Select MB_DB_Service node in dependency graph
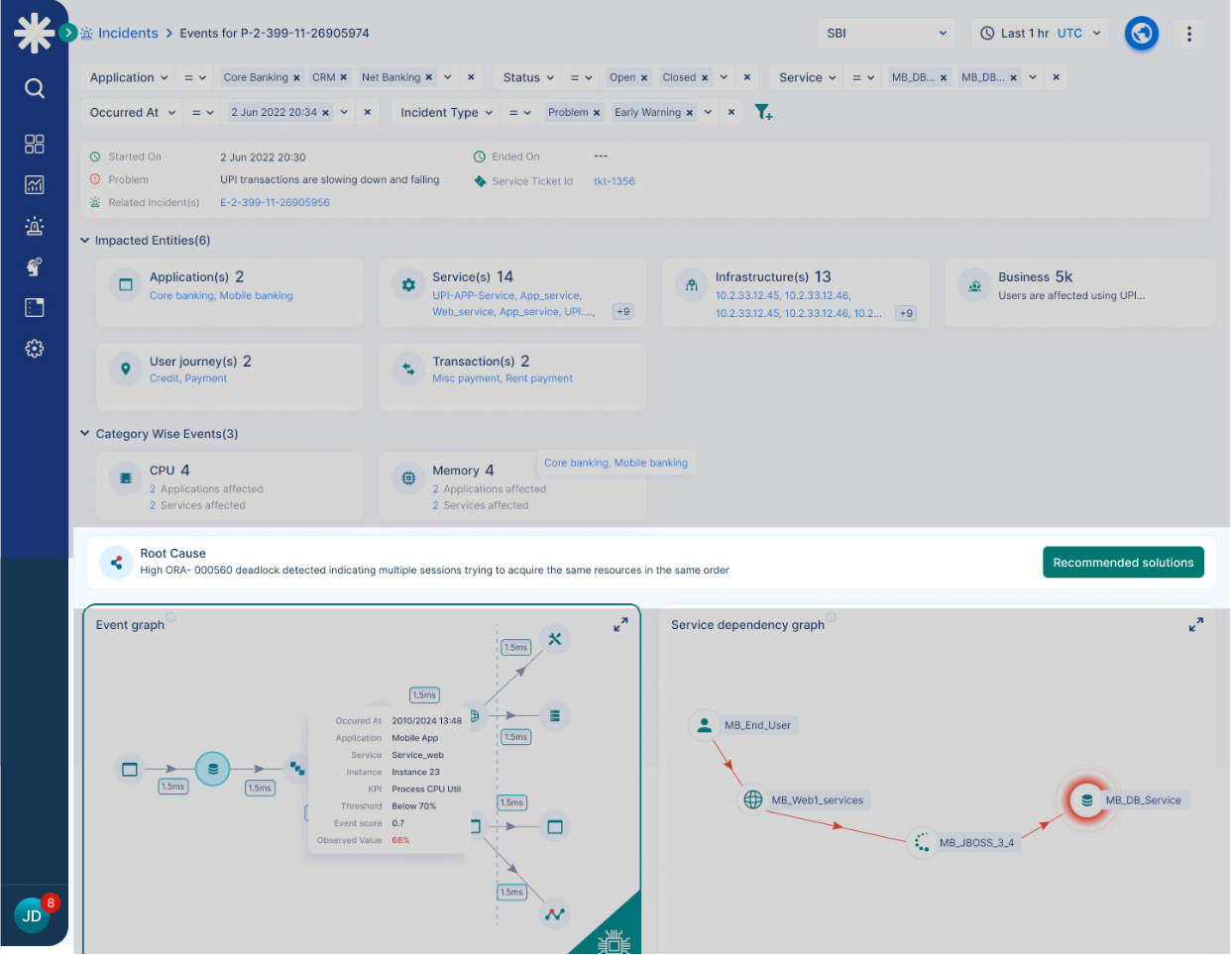The image size is (1232, 955). click(x=1087, y=800)
